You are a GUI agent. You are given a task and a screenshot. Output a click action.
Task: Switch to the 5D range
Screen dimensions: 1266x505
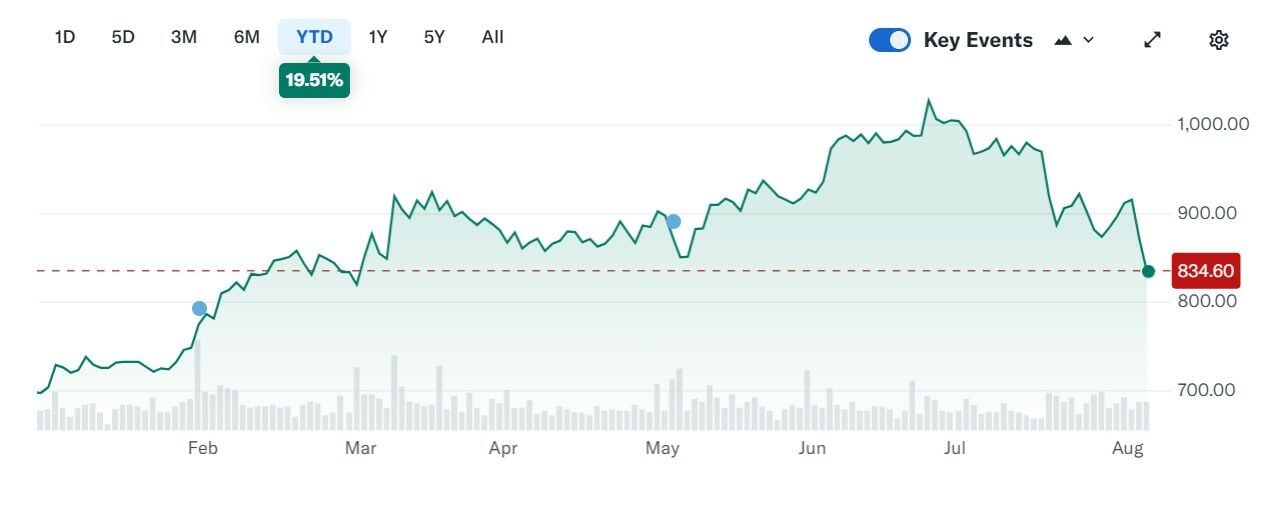click(x=123, y=37)
